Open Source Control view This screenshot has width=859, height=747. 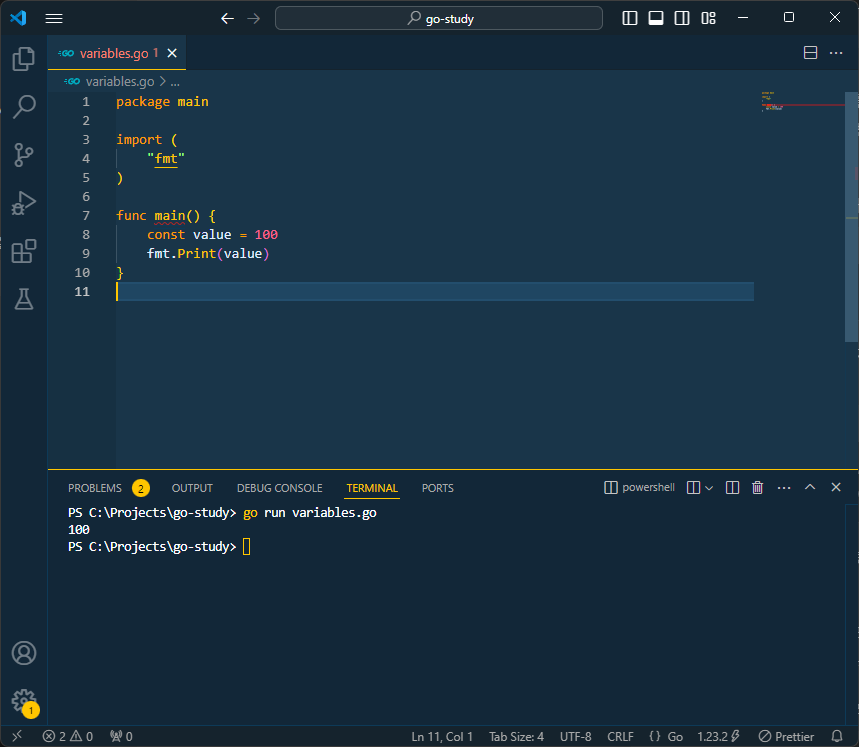[x=24, y=154]
